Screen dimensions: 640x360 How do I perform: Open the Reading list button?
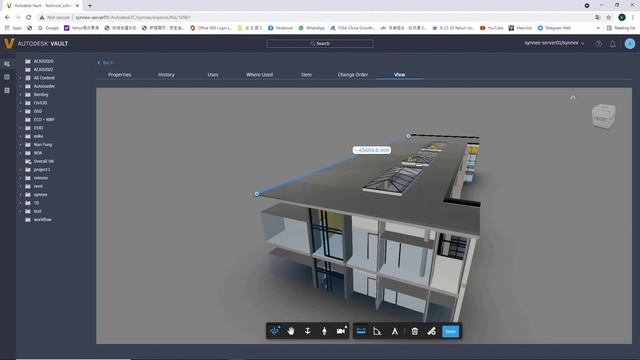click(621, 28)
